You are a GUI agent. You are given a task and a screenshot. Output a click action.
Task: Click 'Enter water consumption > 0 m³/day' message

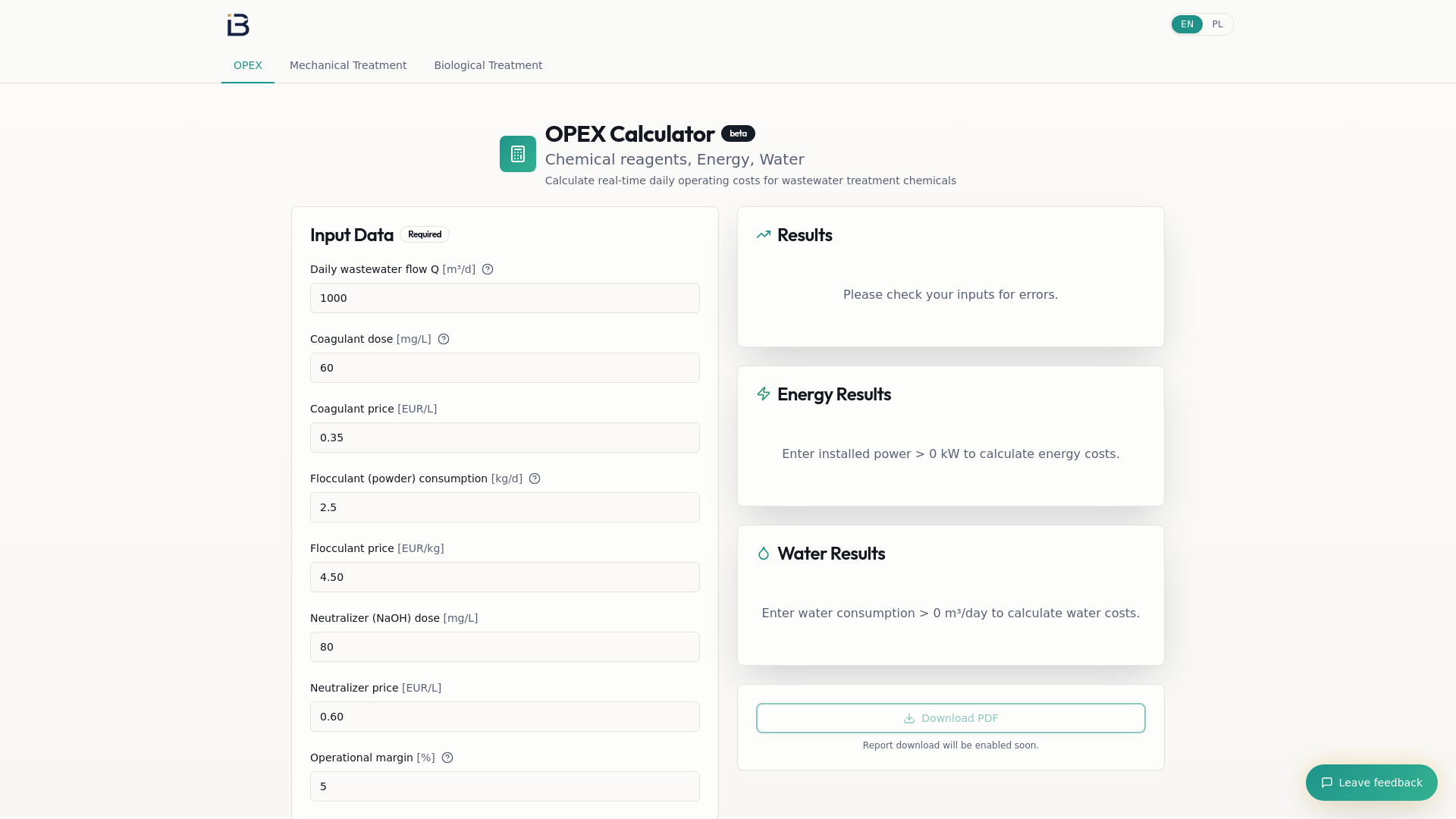[950, 613]
